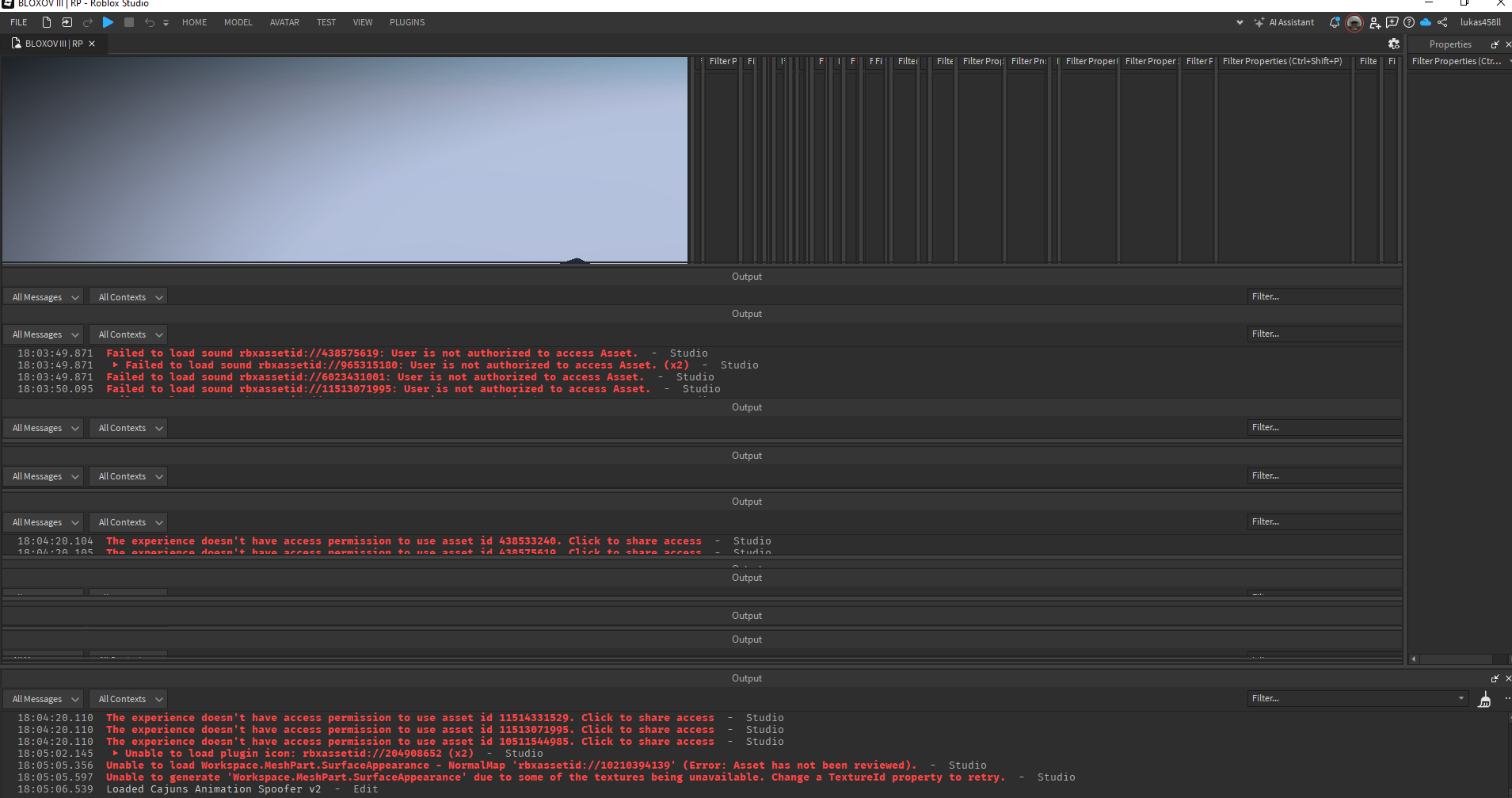This screenshot has width=1512, height=798.
Task: Open notifications via the bell icon
Action: click(1335, 22)
